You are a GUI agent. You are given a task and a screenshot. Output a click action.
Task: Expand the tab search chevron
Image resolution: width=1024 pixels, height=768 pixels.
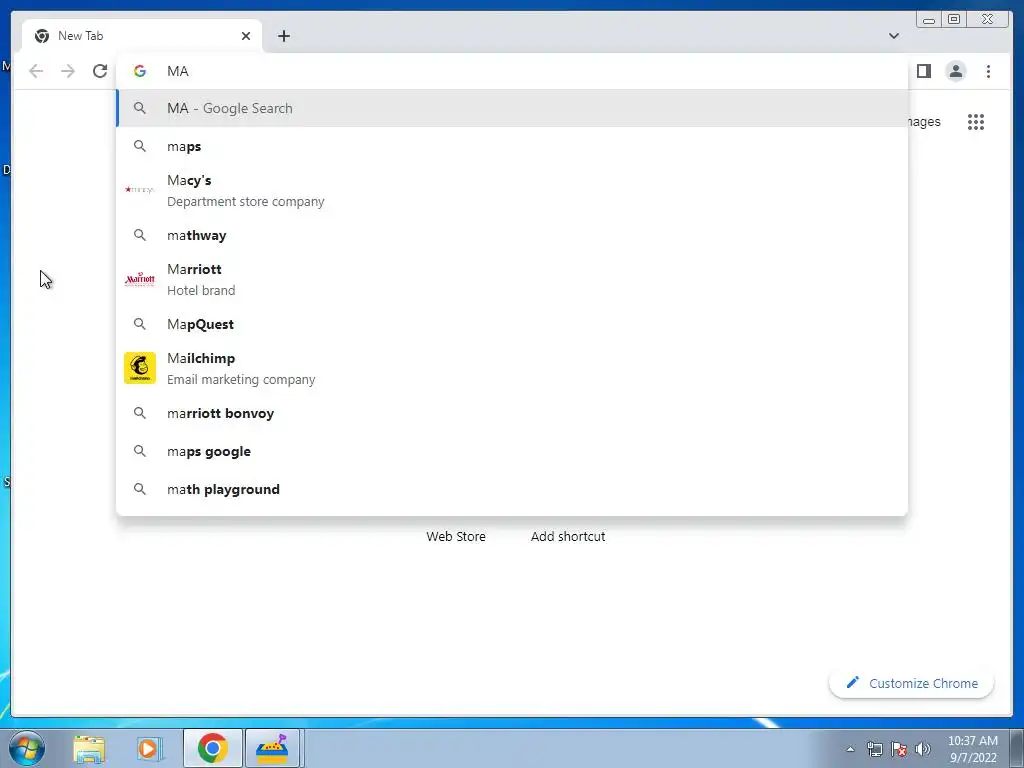[893, 36]
